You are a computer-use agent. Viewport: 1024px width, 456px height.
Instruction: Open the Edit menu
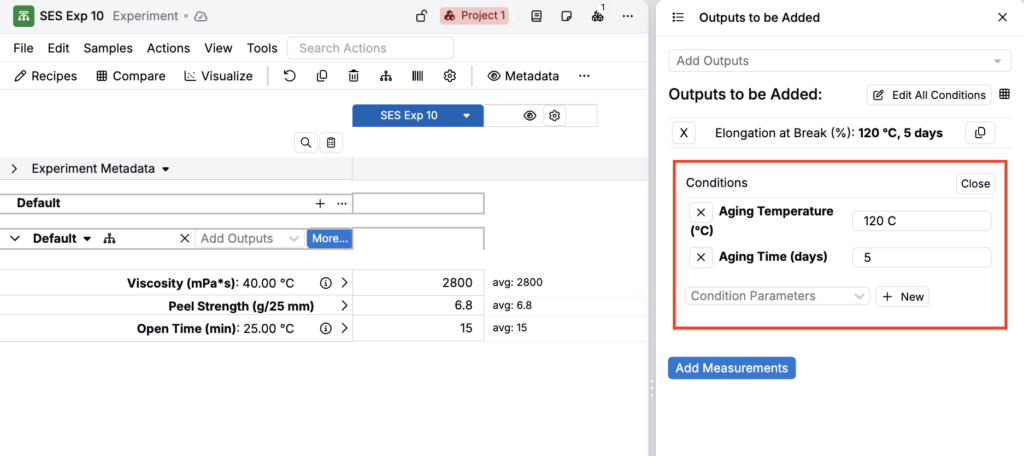click(x=58, y=48)
